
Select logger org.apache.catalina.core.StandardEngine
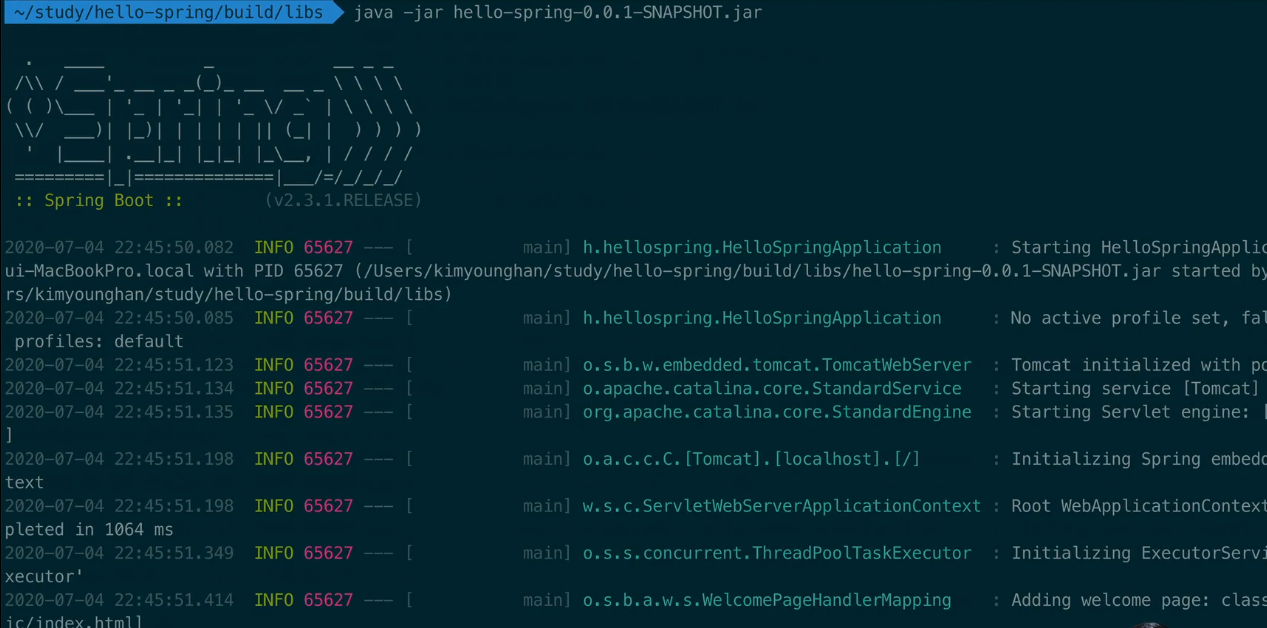coord(777,412)
